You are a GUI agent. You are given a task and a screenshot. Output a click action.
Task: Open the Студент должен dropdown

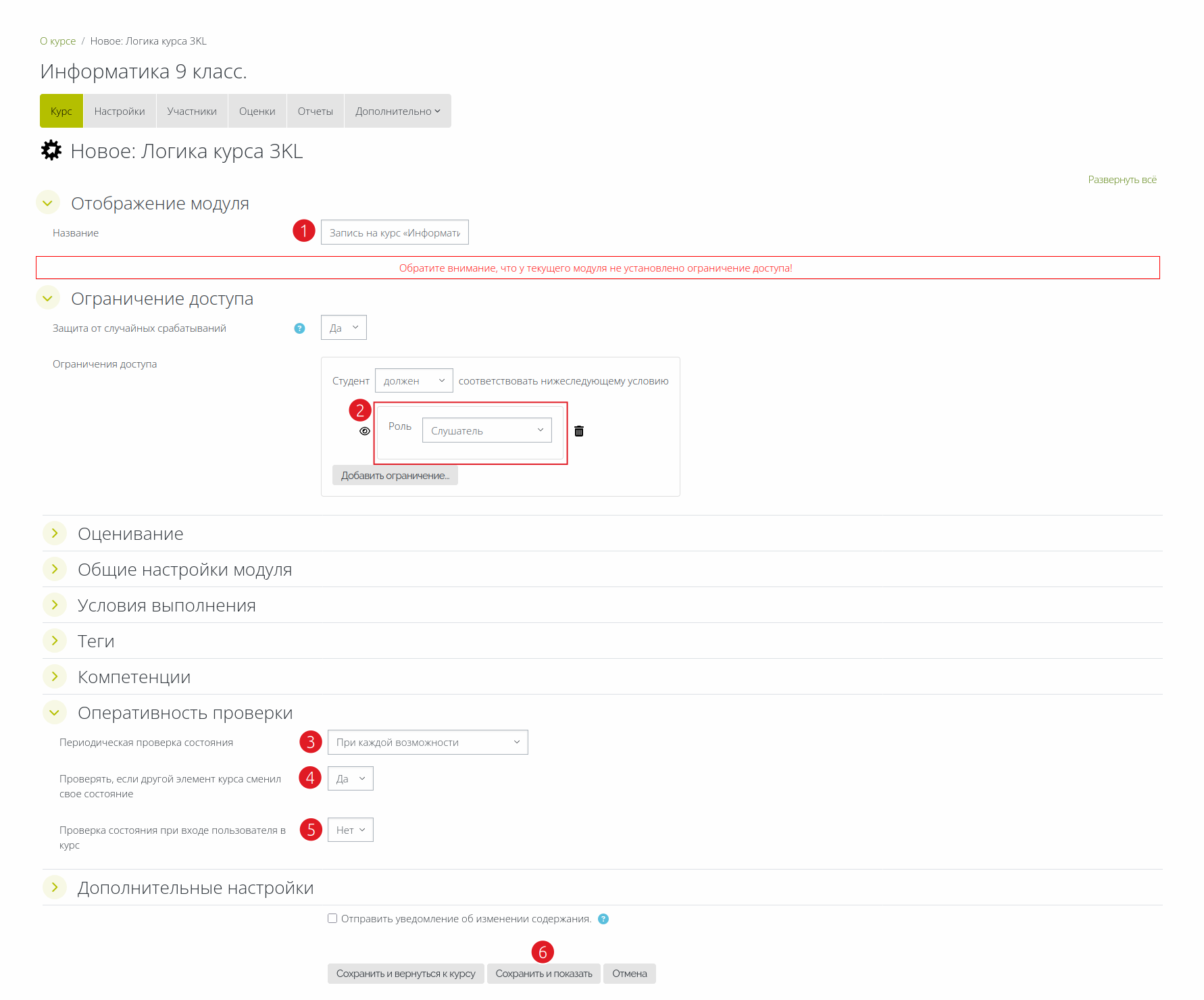(413, 380)
